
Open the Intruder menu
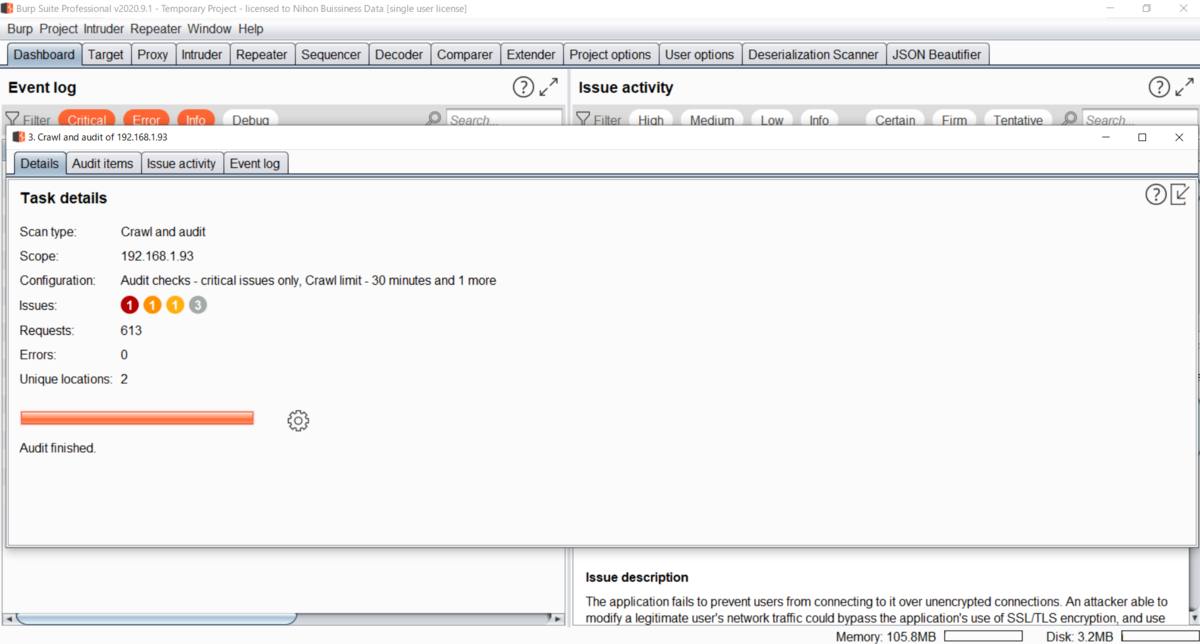pyautogui.click(x=105, y=29)
